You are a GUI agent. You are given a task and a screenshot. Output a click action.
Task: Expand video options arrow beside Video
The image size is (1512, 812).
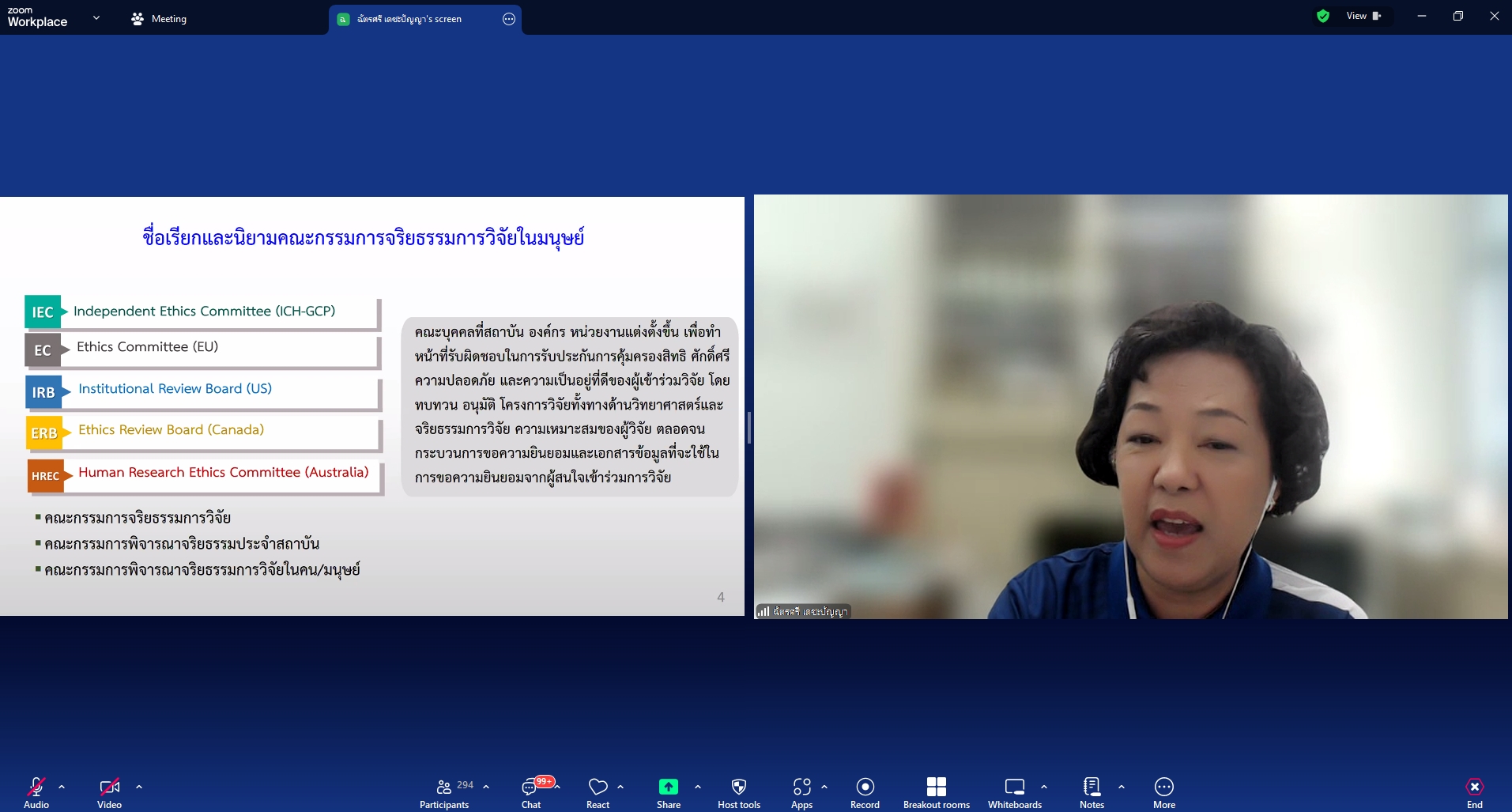(139, 787)
